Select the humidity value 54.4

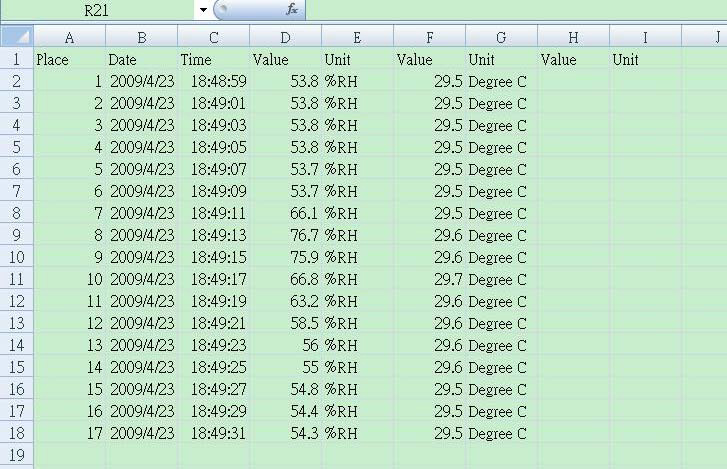(286, 411)
